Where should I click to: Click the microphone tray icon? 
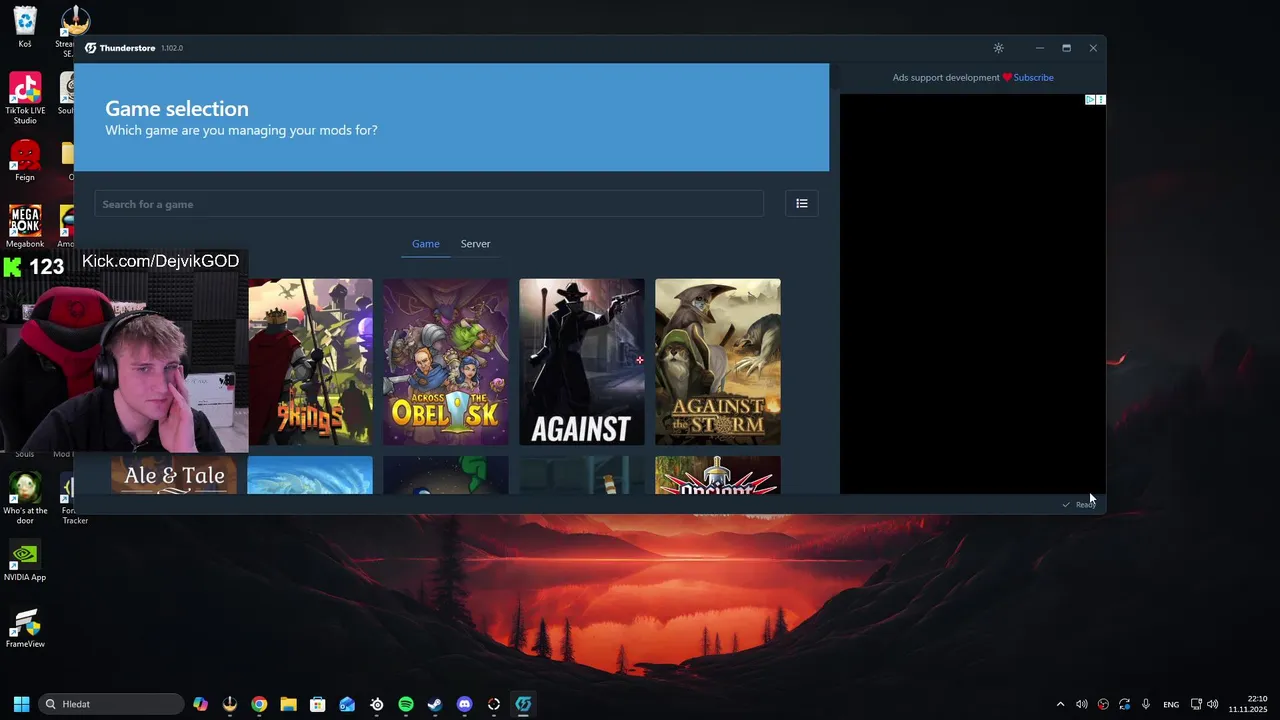(1146, 704)
